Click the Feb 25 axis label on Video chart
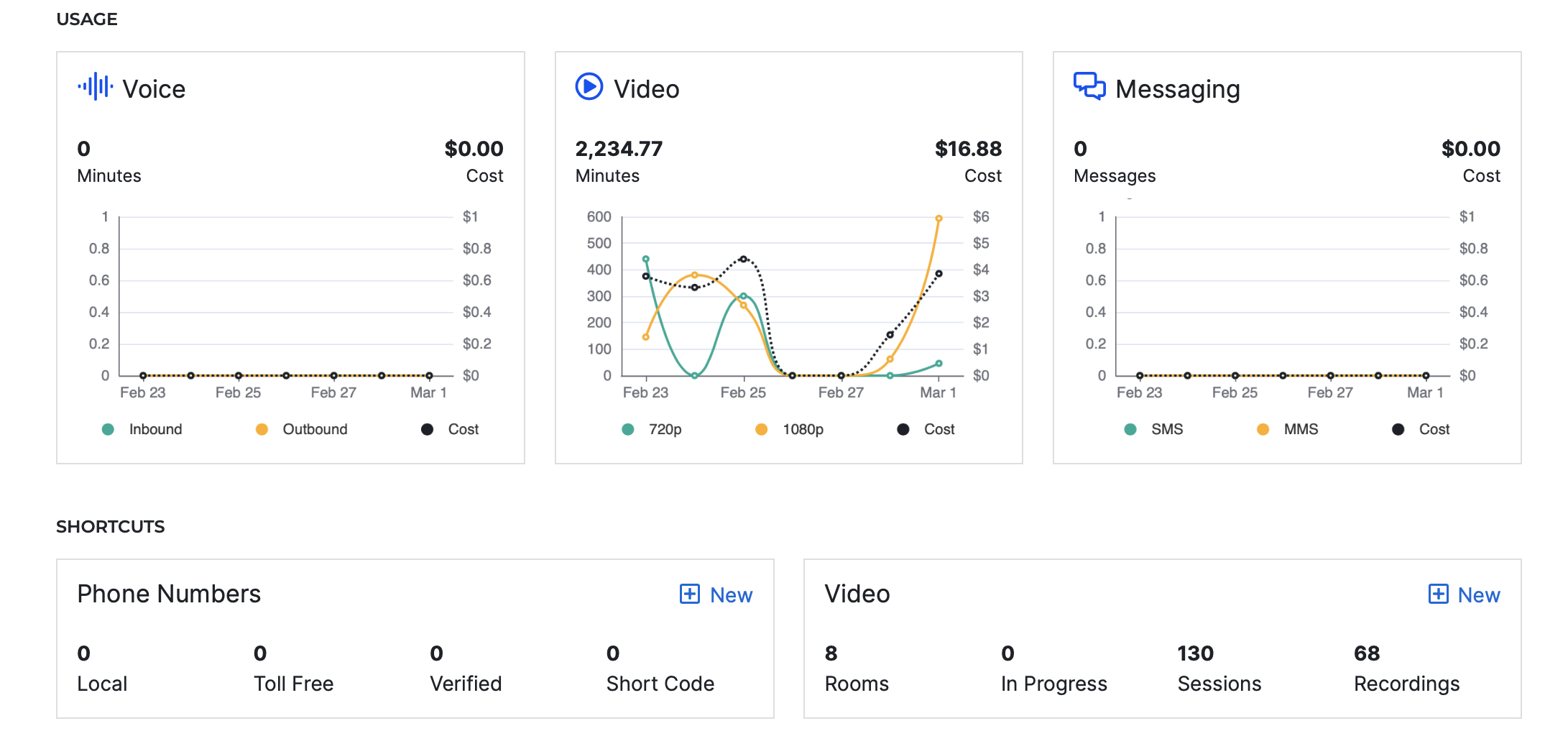 pos(743,392)
